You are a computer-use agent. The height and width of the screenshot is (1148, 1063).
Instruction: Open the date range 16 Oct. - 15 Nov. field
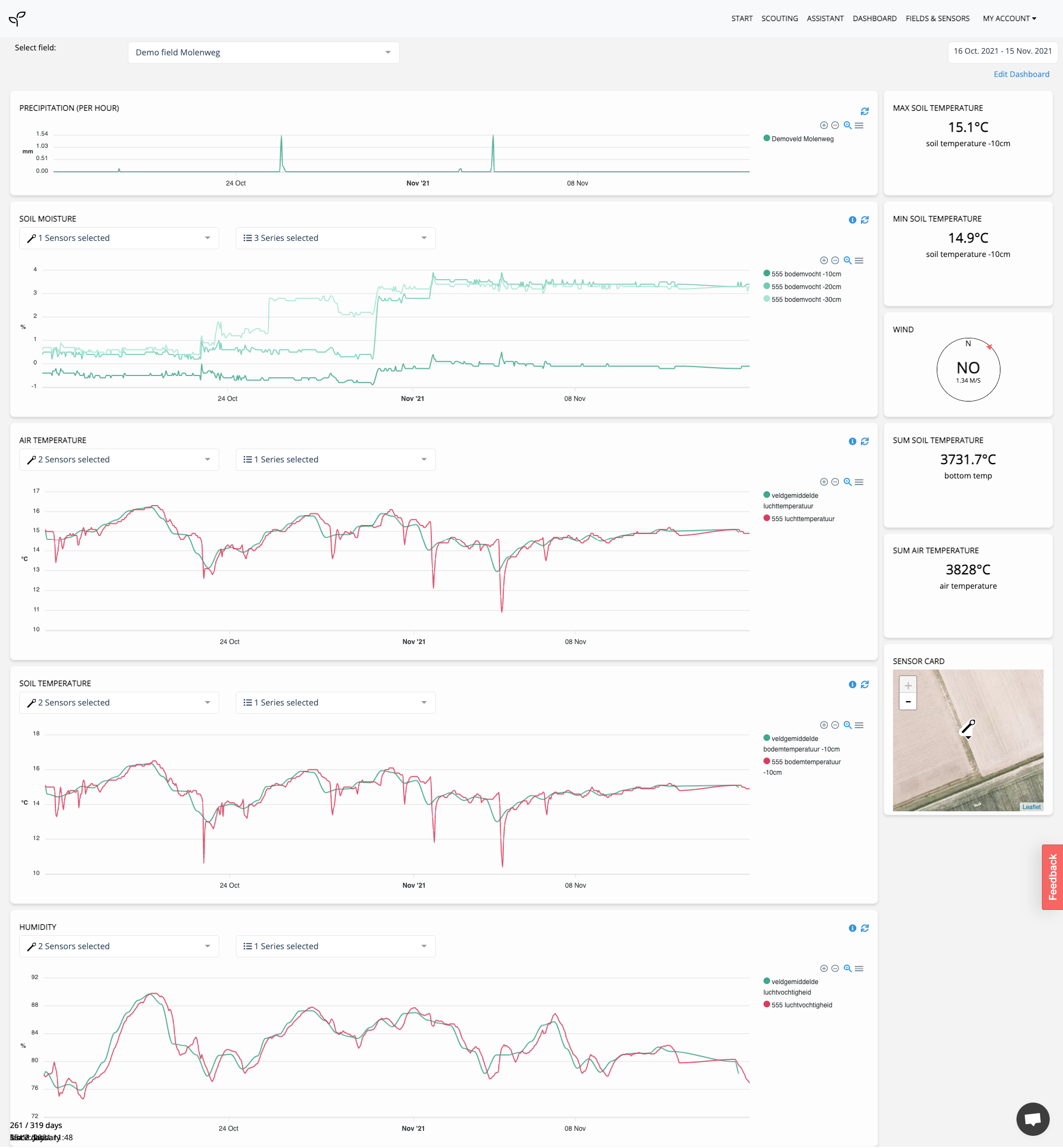tap(1002, 51)
